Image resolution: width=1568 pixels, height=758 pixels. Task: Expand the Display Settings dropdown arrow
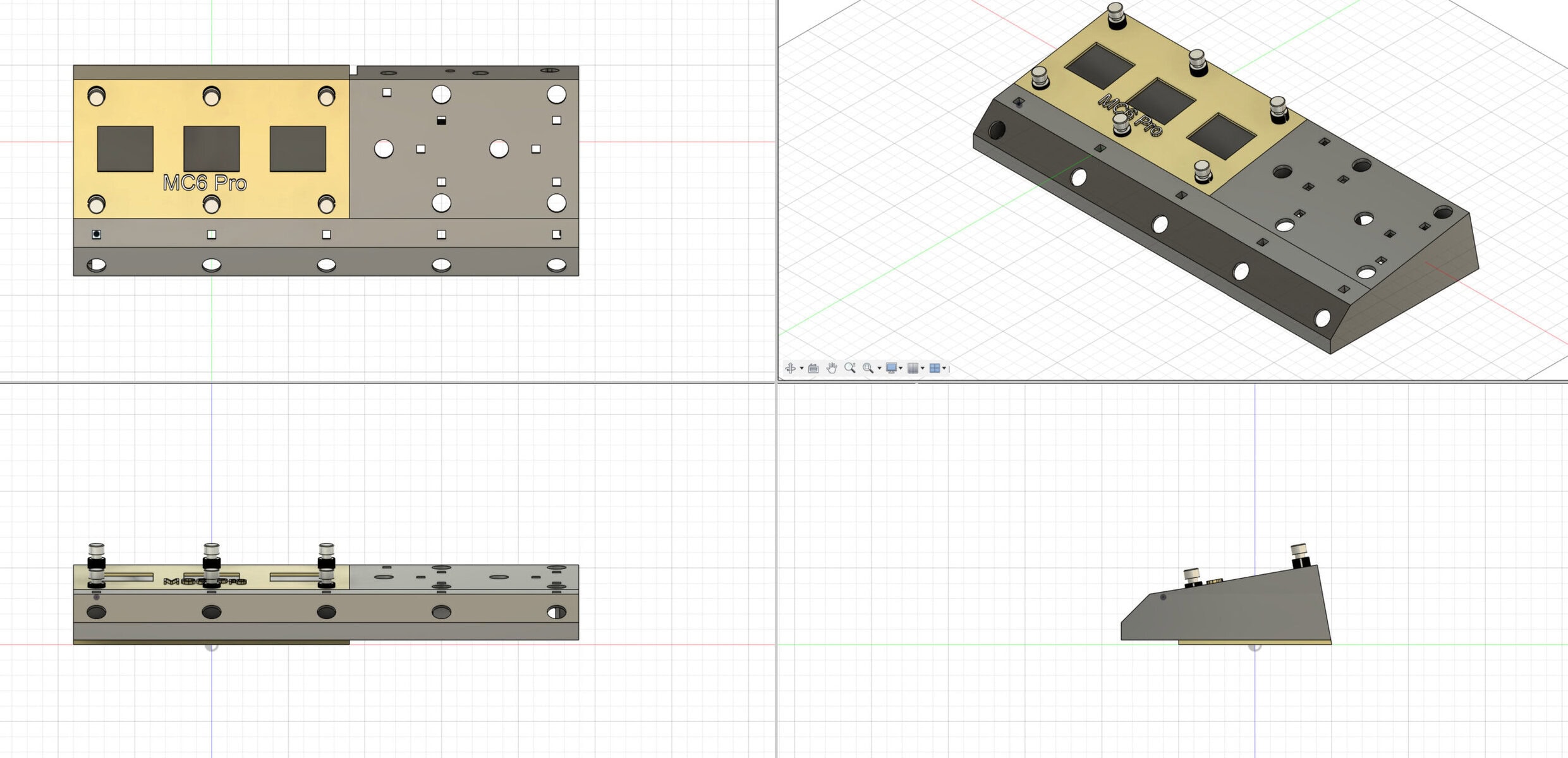[901, 368]
